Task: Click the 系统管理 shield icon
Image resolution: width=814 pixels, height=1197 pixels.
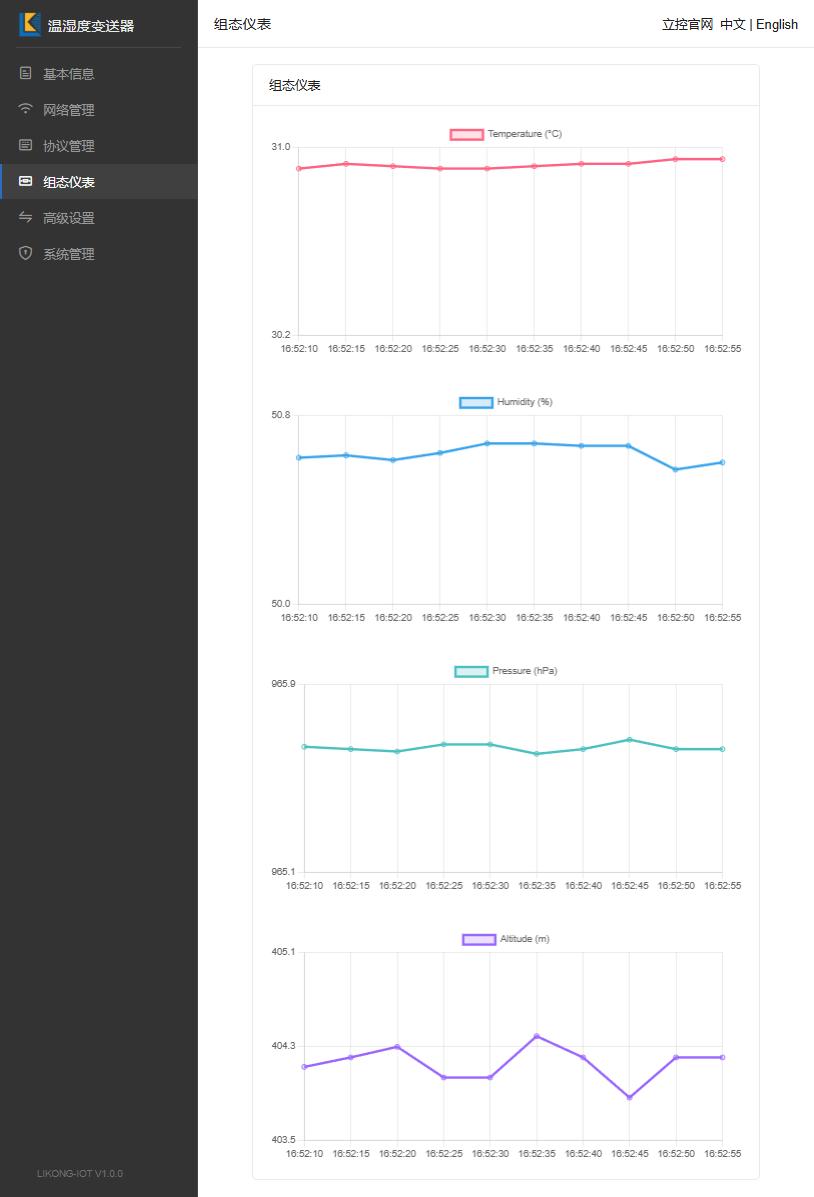Action: (25, 253)
